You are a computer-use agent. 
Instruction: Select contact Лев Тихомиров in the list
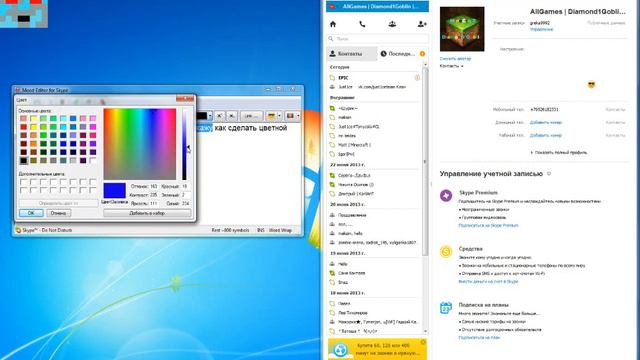pyautogui.click(x=373, y=313)
